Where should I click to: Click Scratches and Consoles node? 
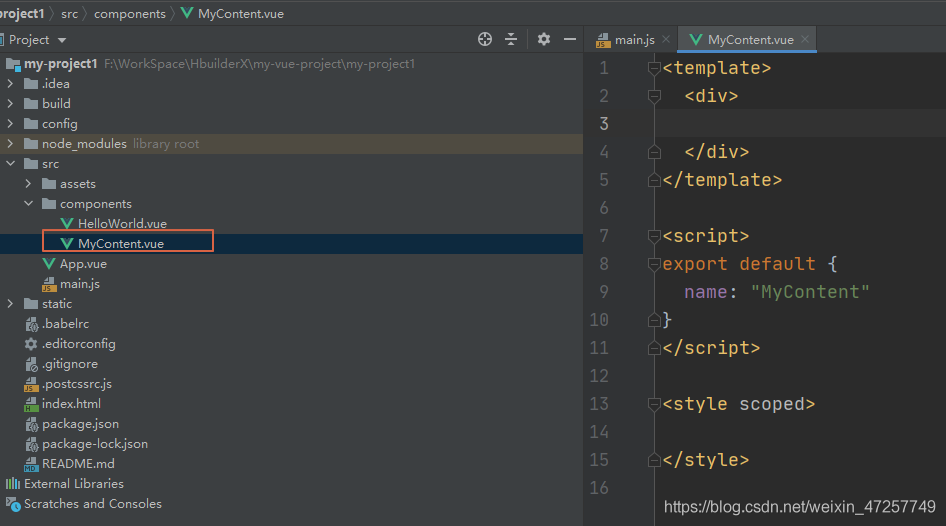pos(92,504)
